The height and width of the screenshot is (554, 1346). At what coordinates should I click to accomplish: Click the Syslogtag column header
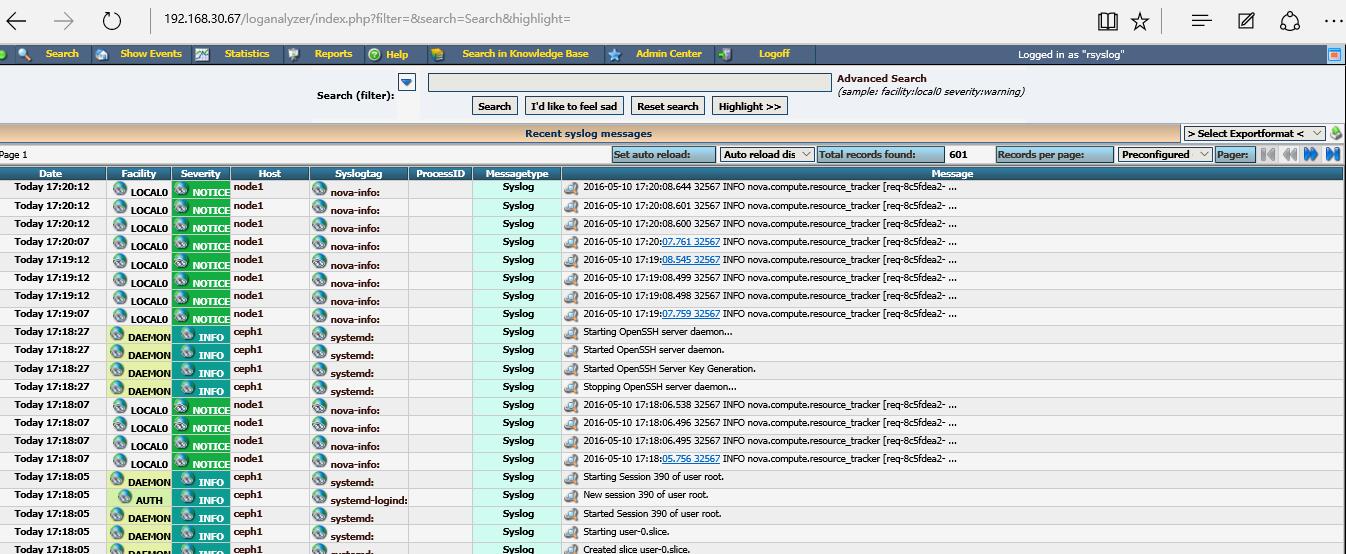[359, 174]
